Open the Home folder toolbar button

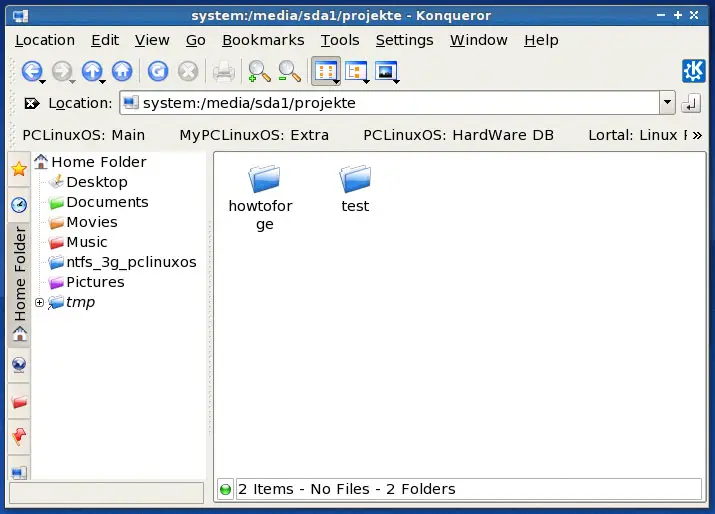[122, 71]
